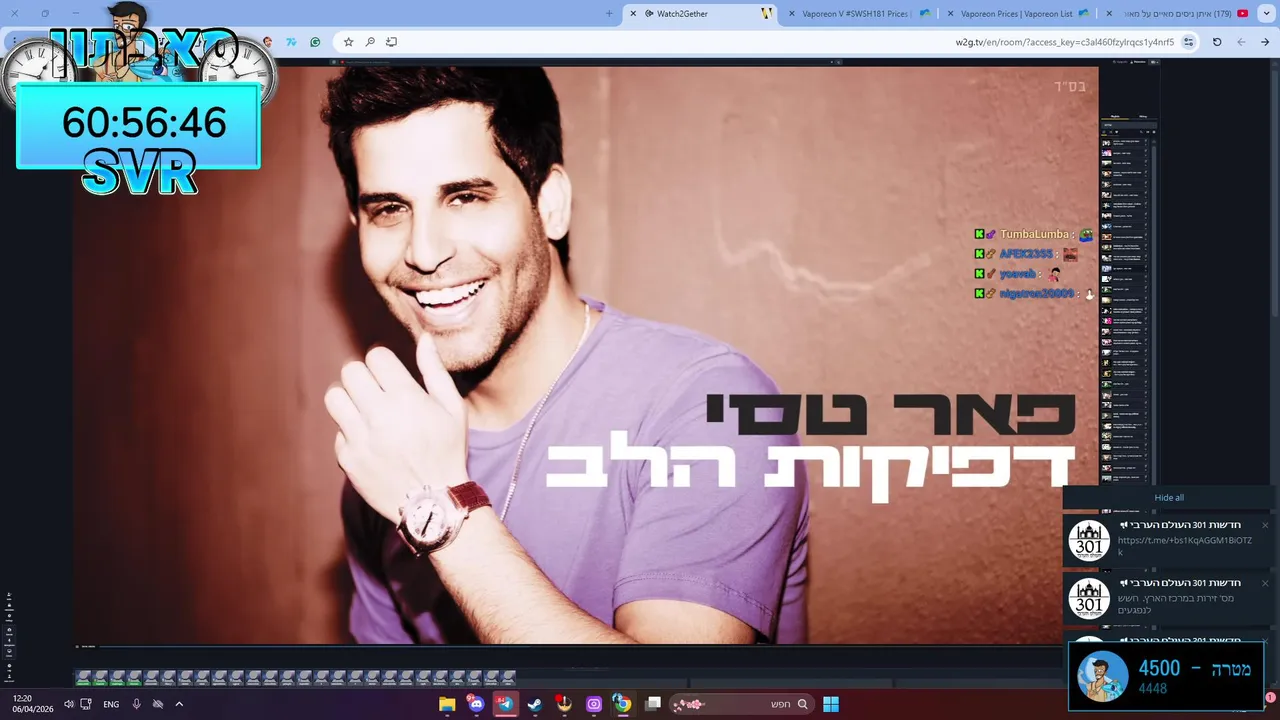Viewport: 1280px width, 720px height.
Task: Open site information icon next to URL
Action: [1188, 42]
